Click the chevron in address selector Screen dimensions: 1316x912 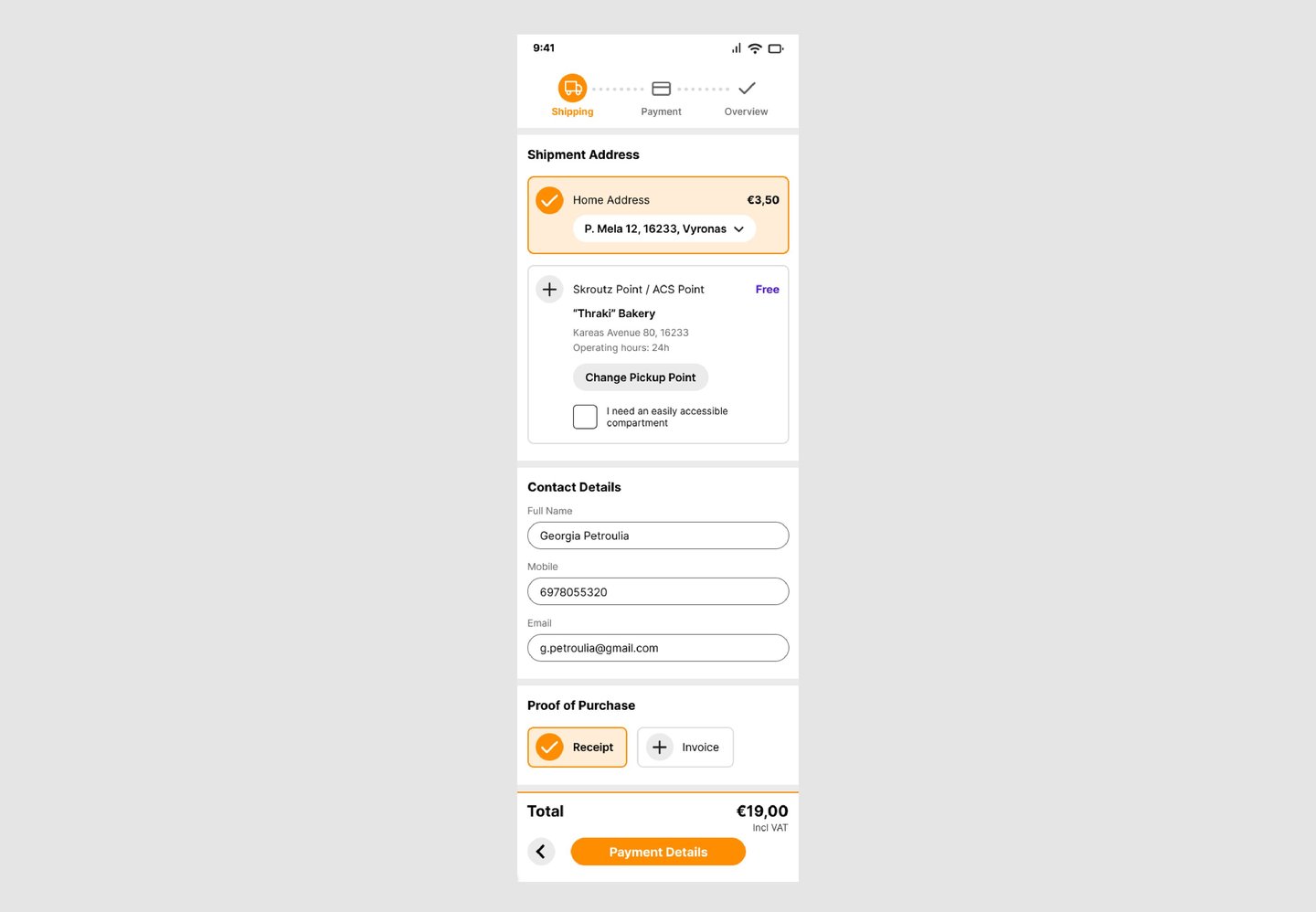click(x=738, y=229)
